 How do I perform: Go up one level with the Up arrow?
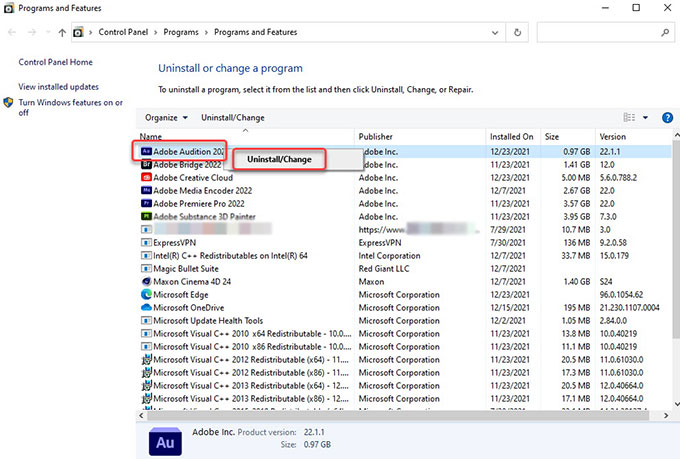62,33
